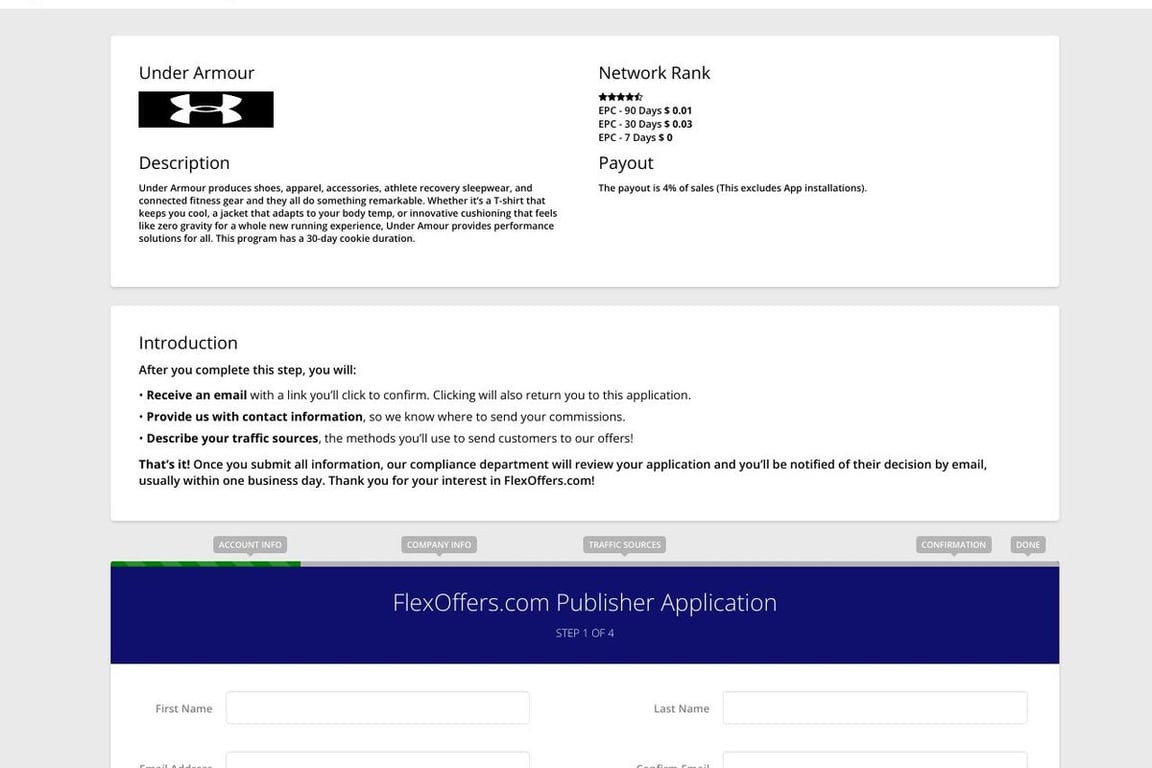Click the Email Address text box
1152x768 pixels.
pyautogui.click(x=377, y=762)
